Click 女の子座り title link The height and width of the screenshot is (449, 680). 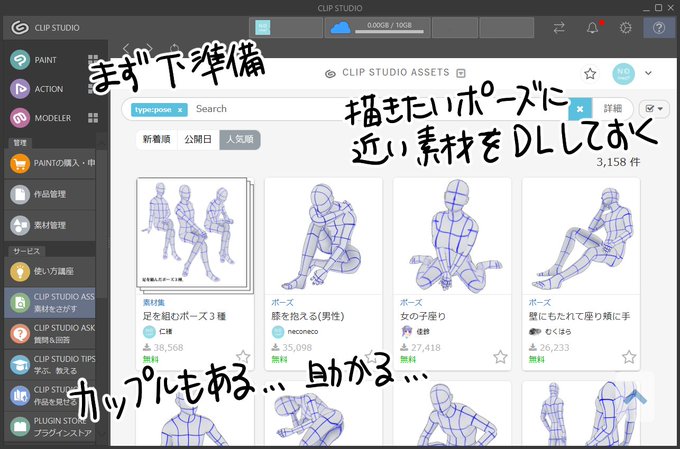422,316
